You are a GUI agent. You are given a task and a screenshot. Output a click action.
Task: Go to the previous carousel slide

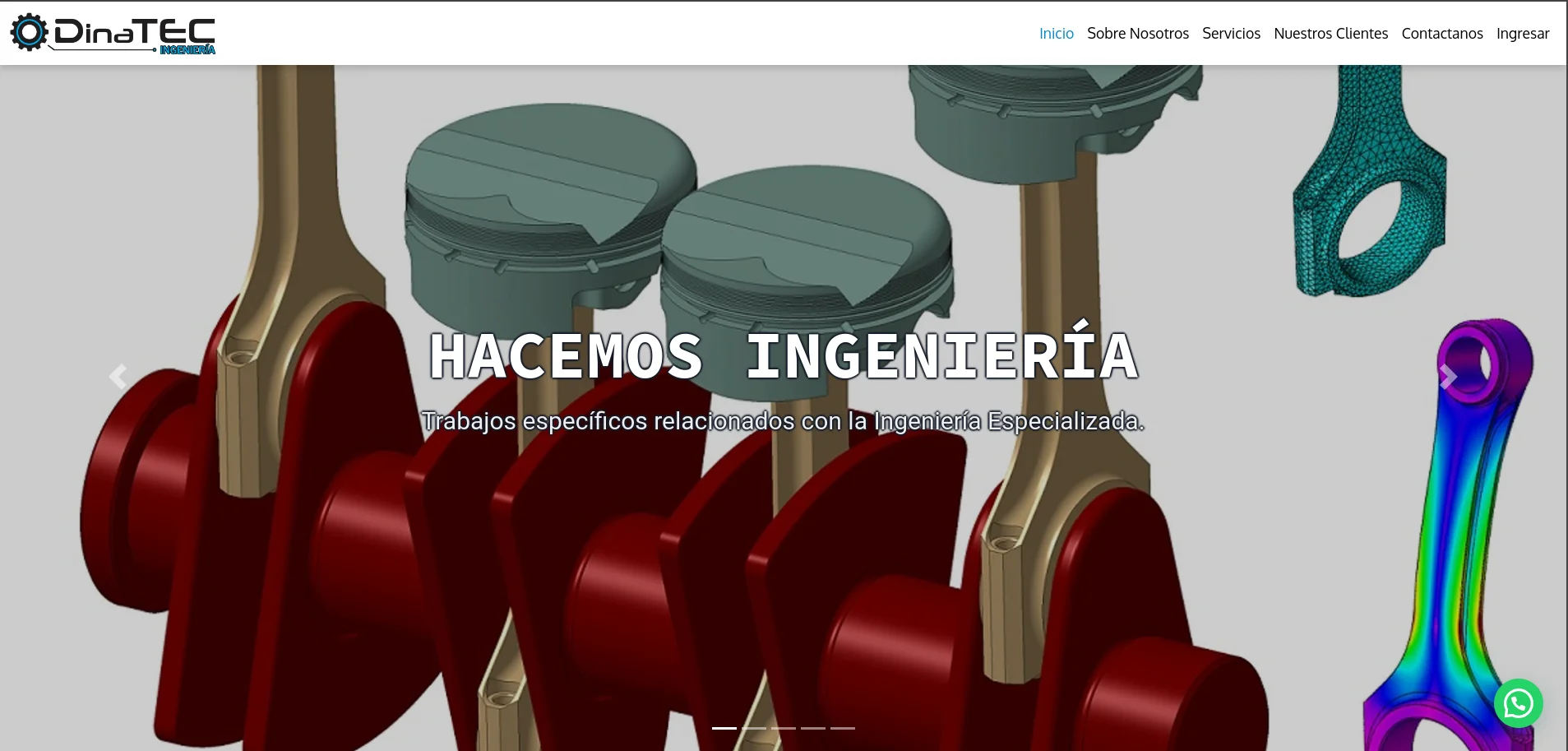(x=118, y=377)
